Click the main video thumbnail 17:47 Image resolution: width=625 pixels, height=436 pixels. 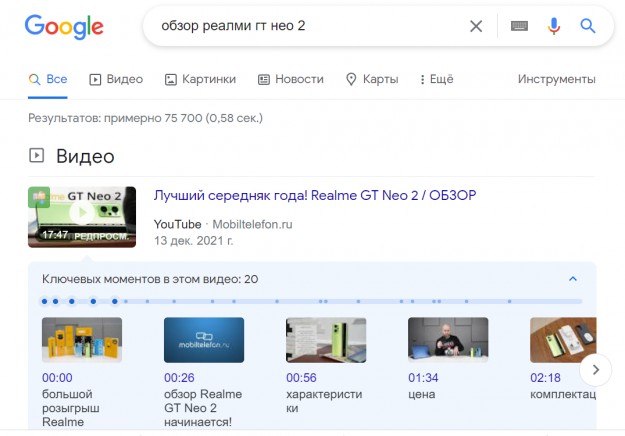point(82,217)
